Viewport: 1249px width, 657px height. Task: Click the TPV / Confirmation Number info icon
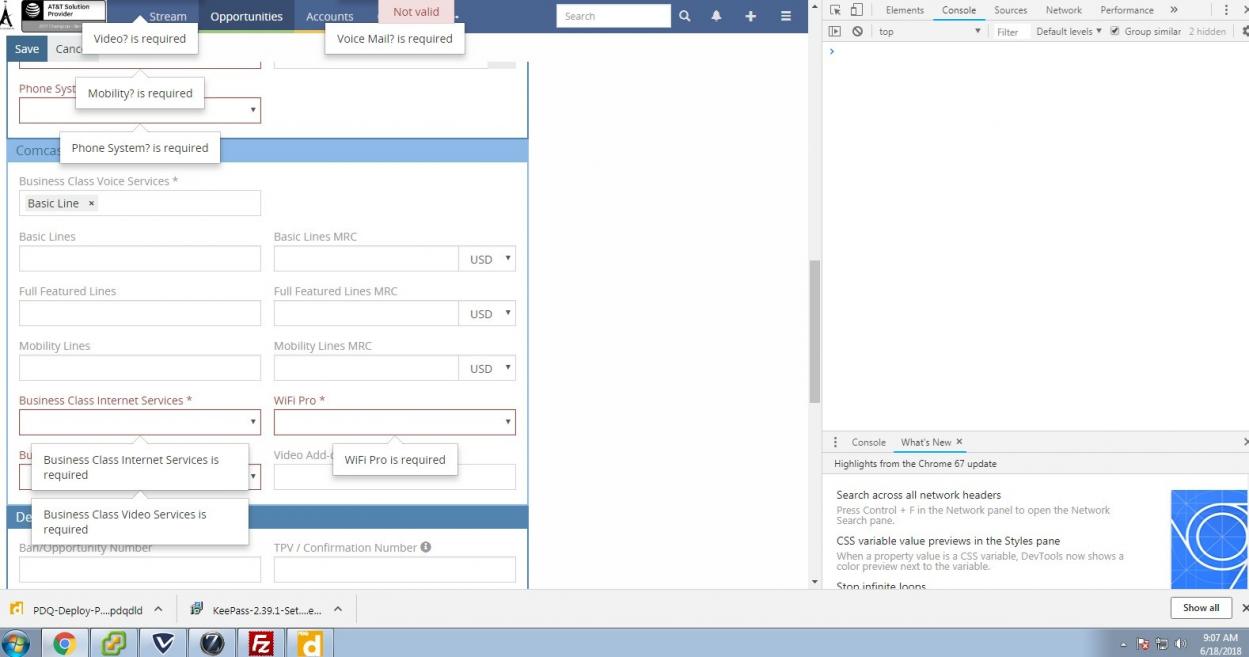pyautogui.click(x=426, y=547)
